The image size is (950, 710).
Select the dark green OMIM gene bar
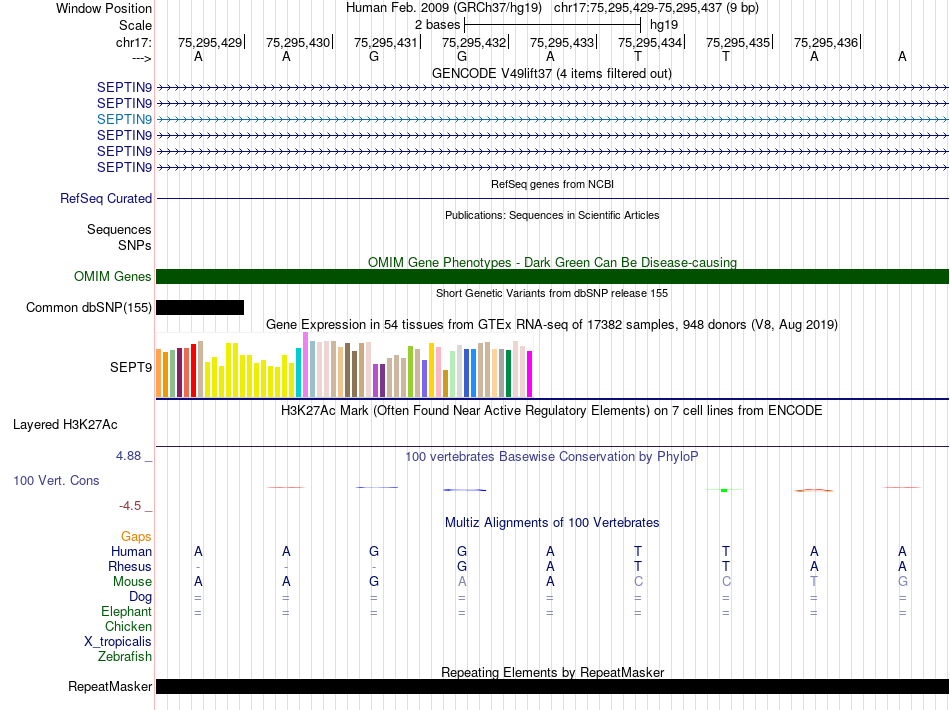pos(552,277)
